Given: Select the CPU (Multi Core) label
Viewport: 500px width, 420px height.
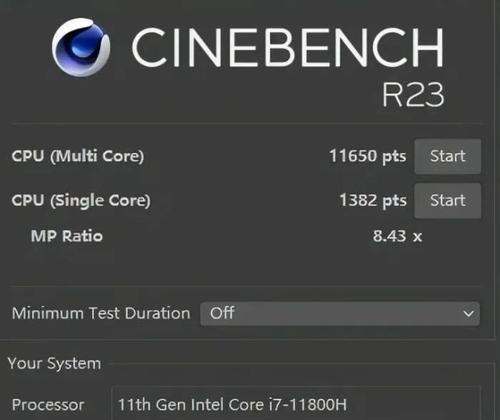Looking at the screenshot, I should [x=78, y=156].
